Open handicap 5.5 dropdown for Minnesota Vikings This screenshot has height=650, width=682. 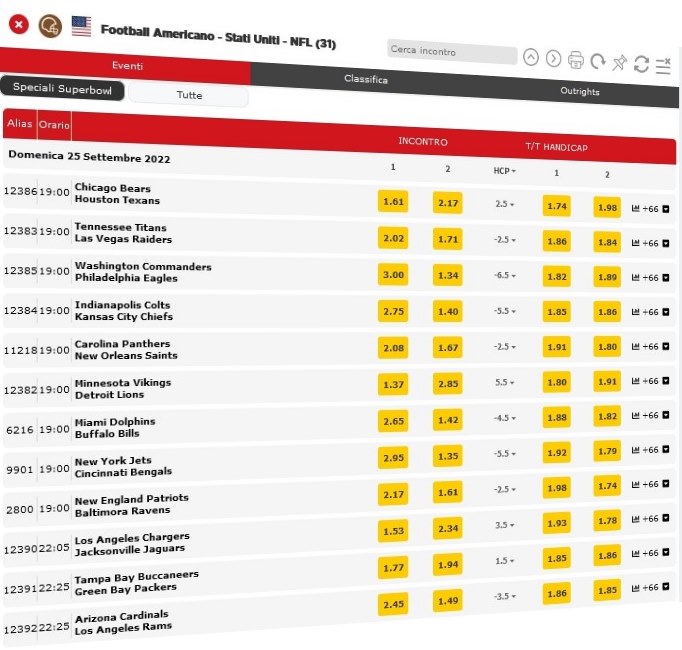pos(505,382)
